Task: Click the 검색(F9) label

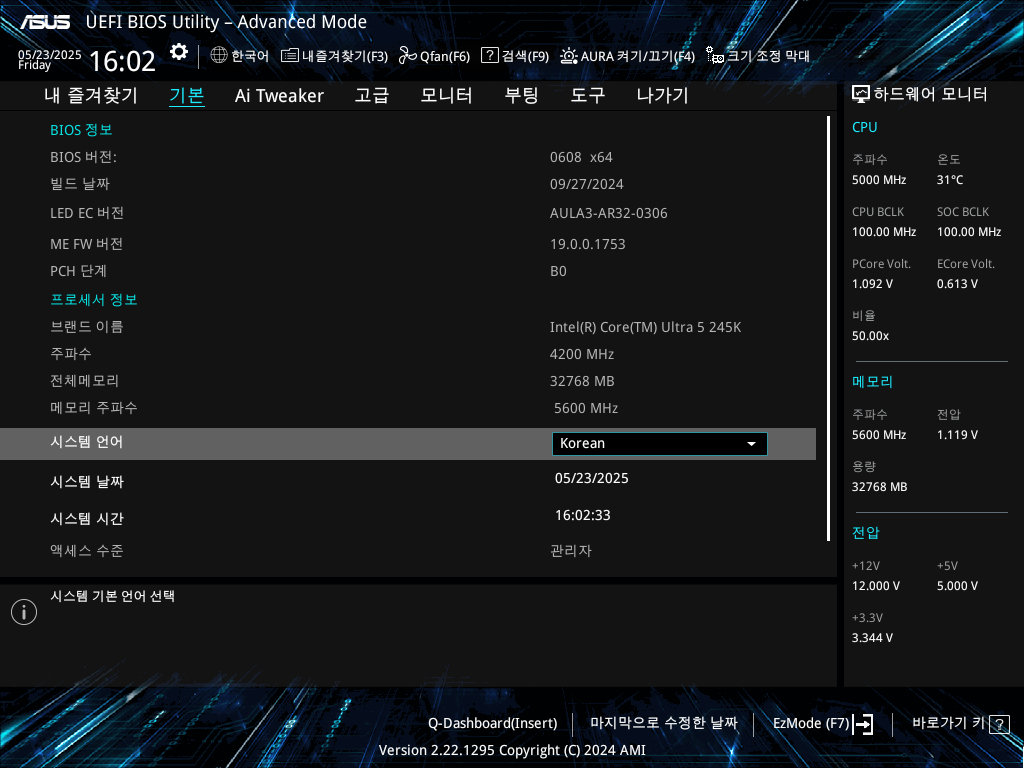Action: [x=525, y=56]
